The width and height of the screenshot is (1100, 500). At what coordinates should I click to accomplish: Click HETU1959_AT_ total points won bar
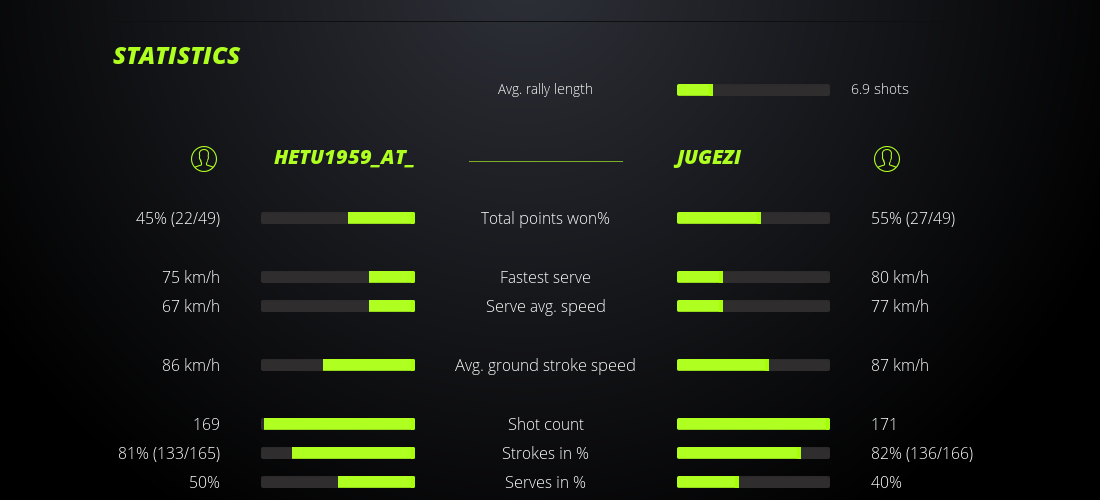point(338,218)
